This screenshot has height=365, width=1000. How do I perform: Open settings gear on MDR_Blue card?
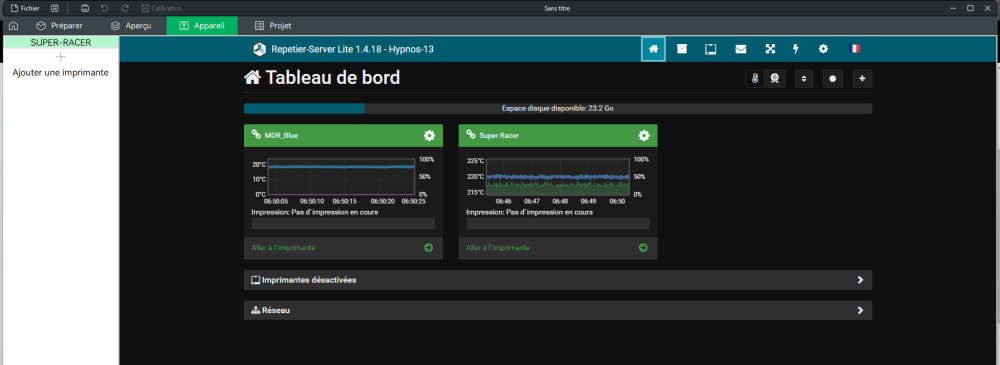click(x=429, y=135)
